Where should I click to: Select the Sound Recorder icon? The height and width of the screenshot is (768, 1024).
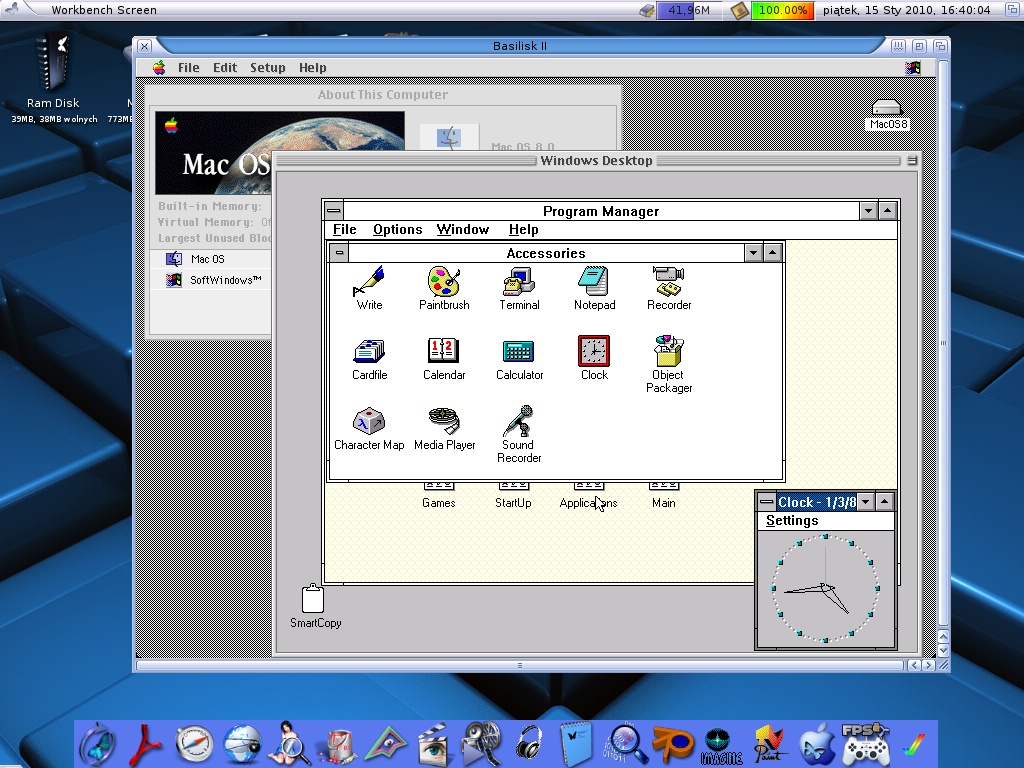[519, 434]
